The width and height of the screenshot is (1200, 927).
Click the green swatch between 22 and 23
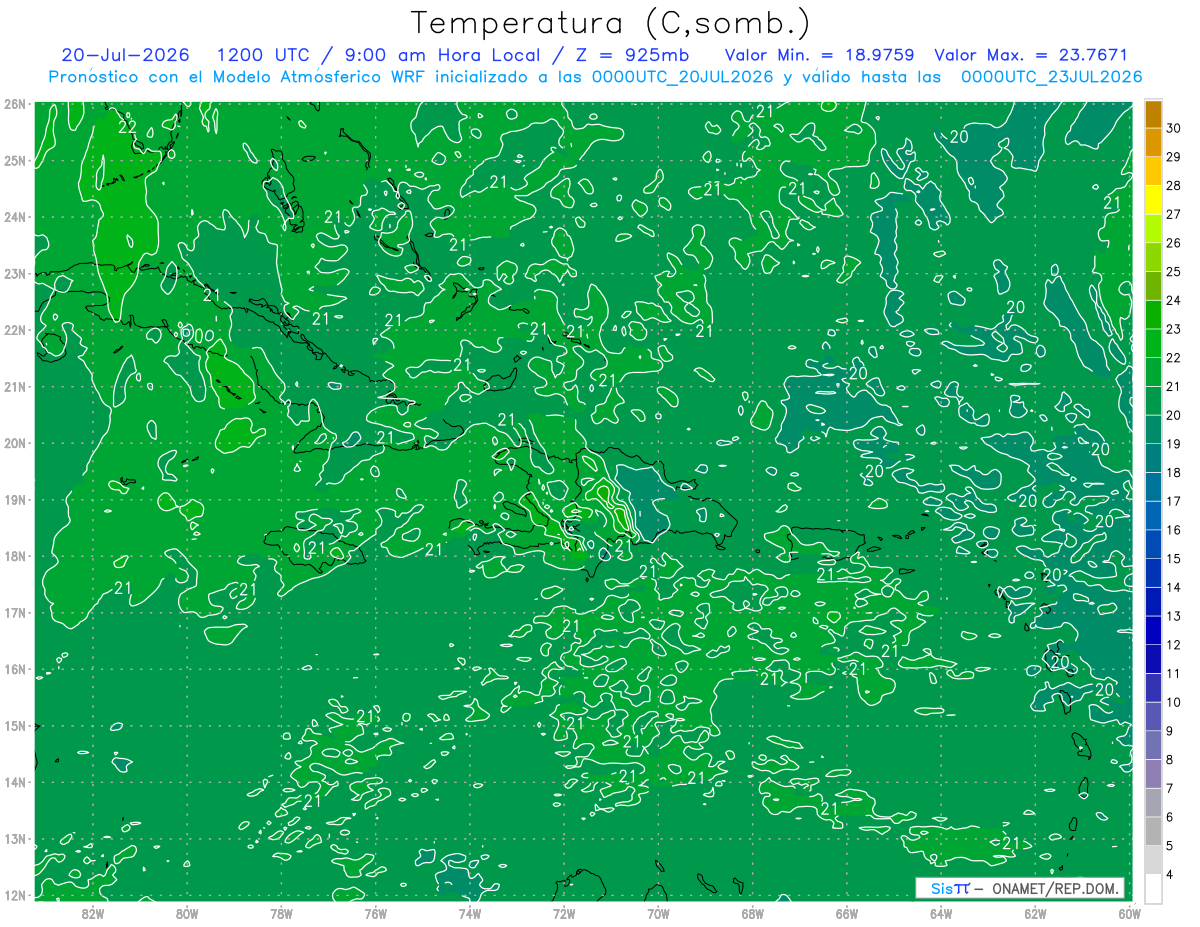[1153, 343]
